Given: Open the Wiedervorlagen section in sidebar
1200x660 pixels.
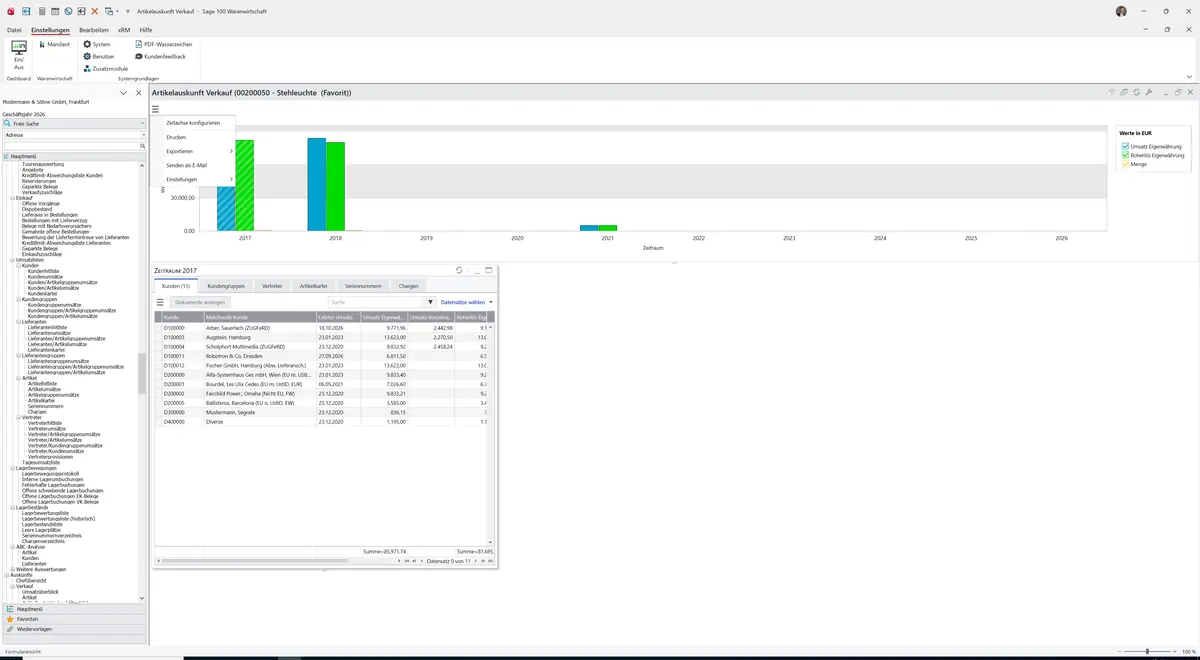Looking at the screenshot, I should [x=74, y=629].
